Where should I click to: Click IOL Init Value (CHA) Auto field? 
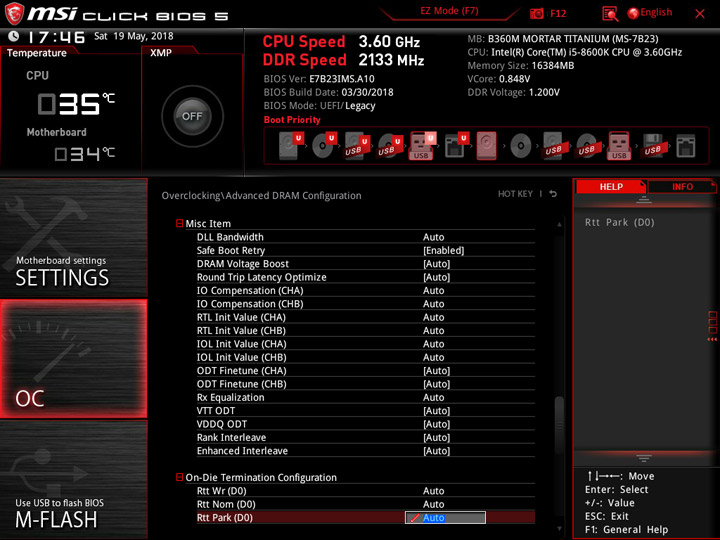pos(433,344)
